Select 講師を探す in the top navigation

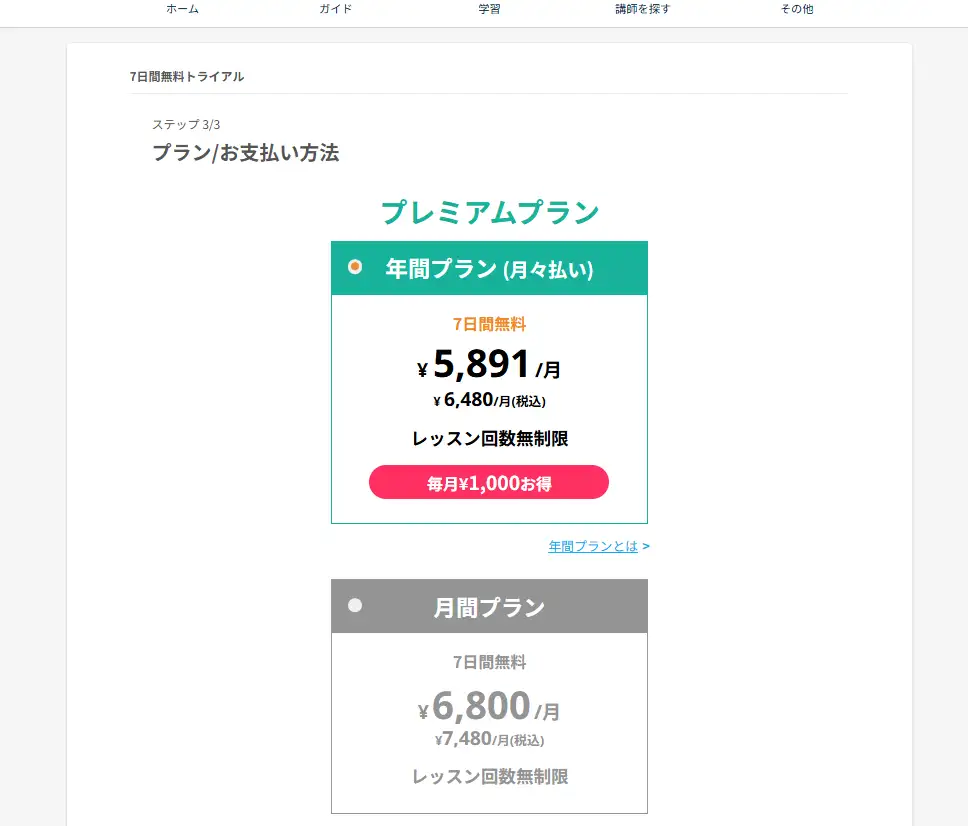coord(643,9)
